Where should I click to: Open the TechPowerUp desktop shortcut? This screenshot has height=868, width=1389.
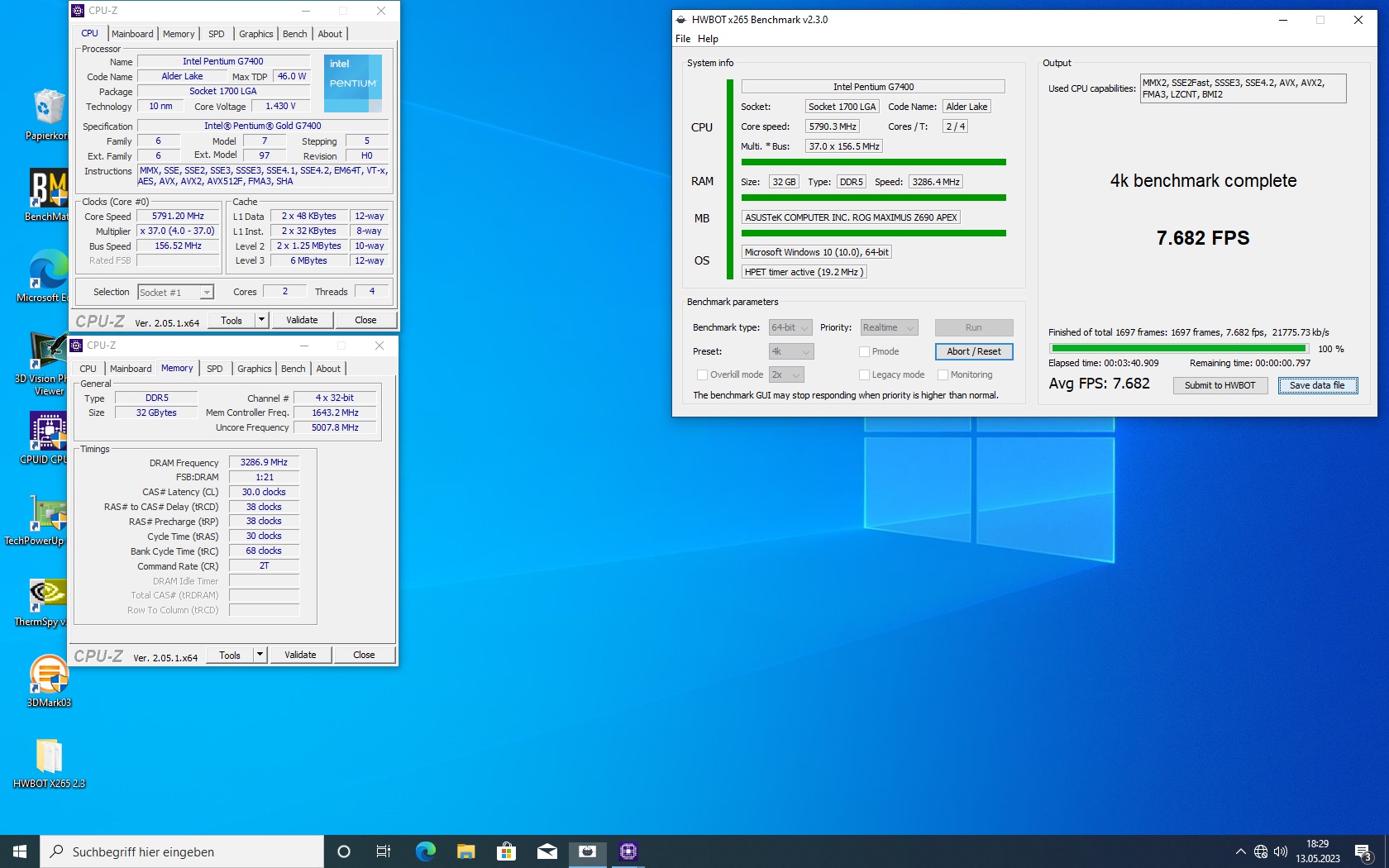click(48, 519)
